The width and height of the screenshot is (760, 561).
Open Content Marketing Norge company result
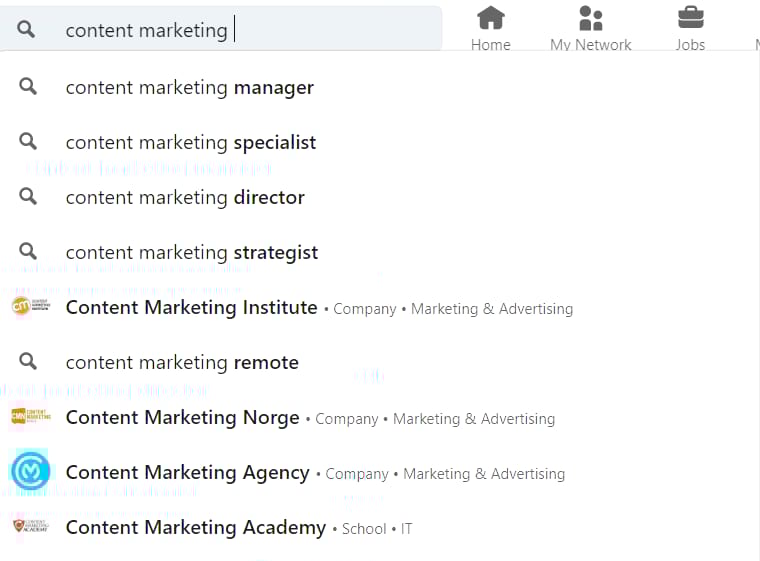coord(380,417)
